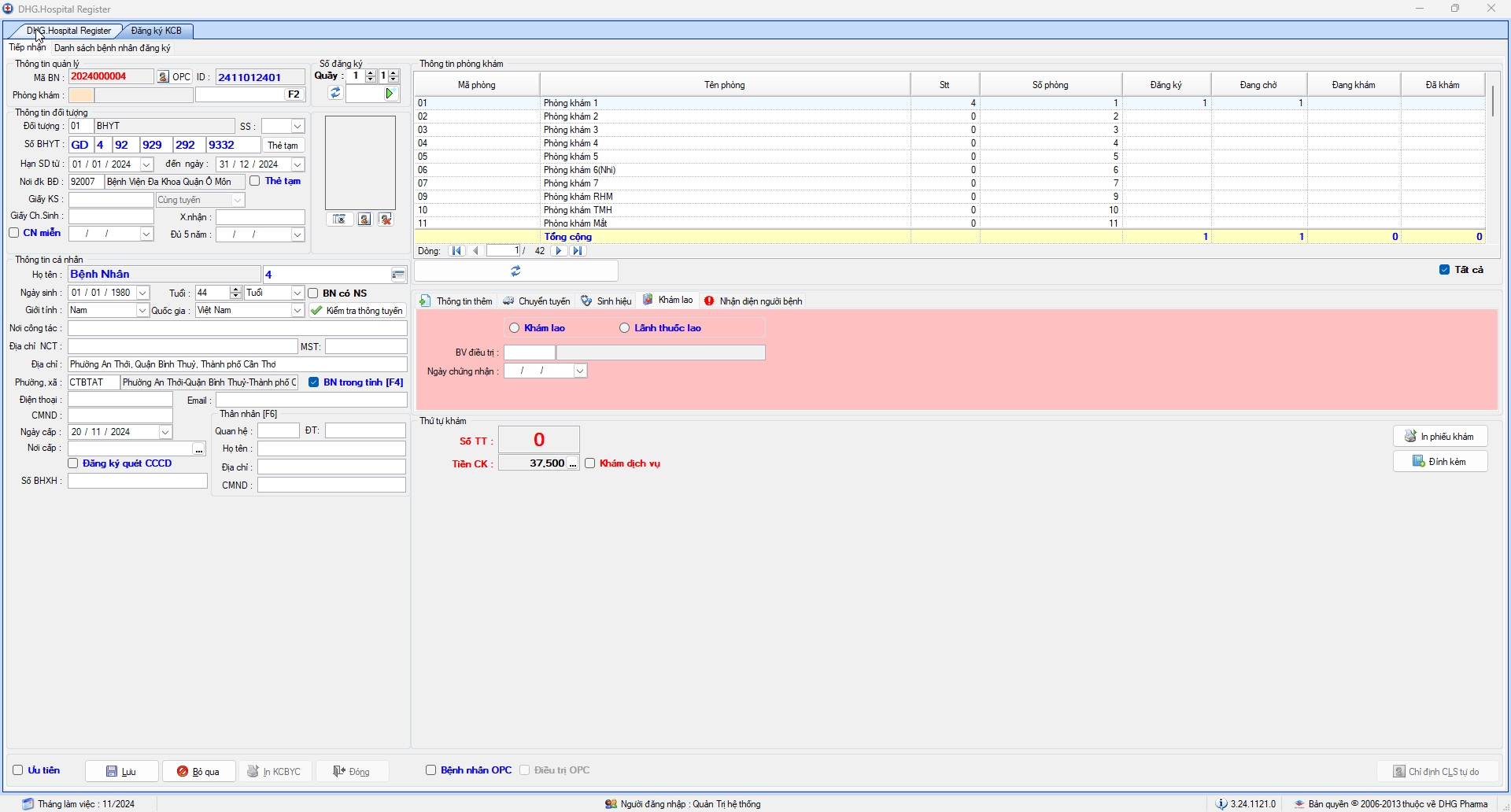This screenshot has height=812, width=1511.
Task: Click the user icon by Người đăng nhập
Action: (611, 803)
